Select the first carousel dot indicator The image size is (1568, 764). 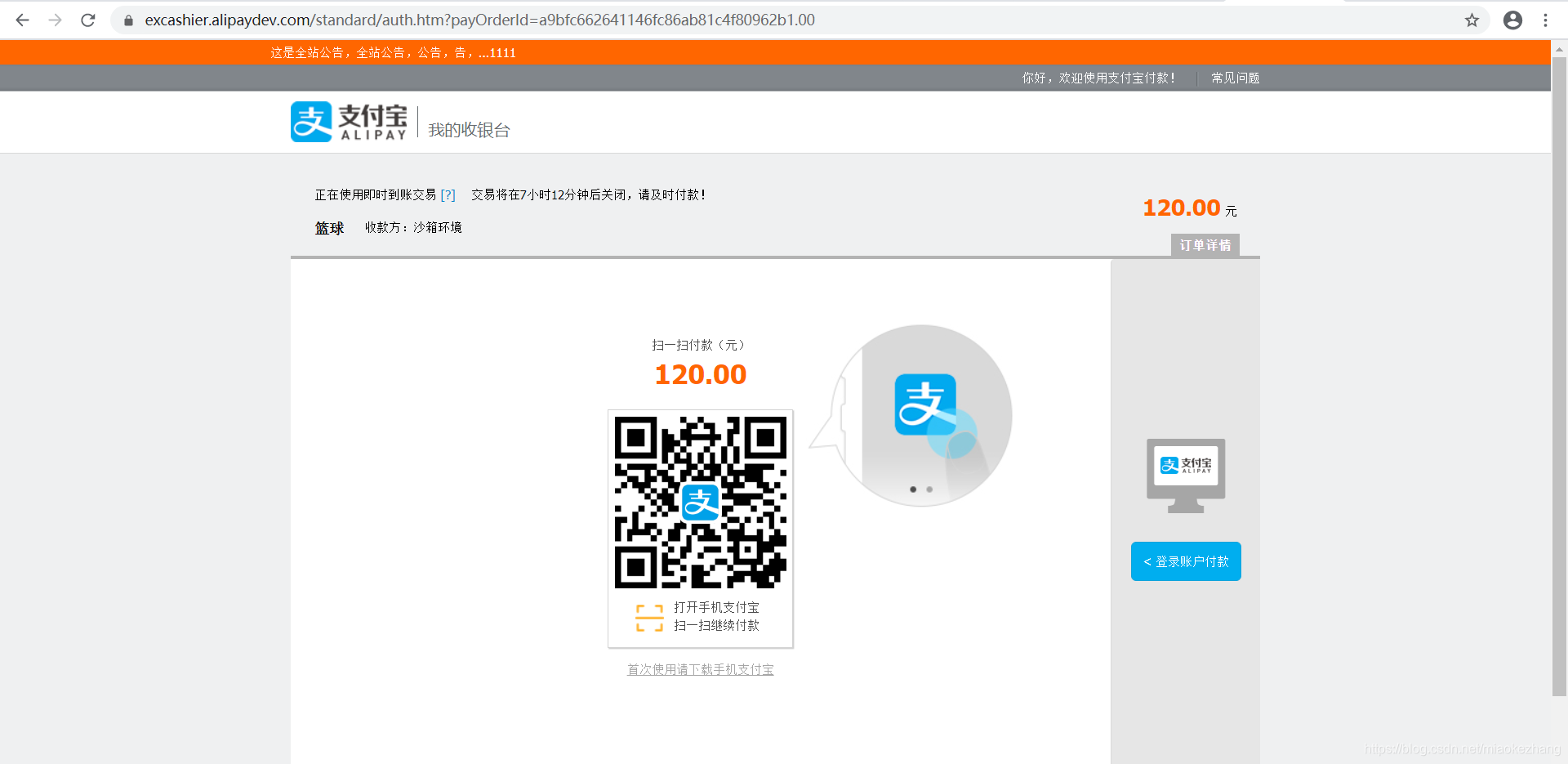tap(913, 489)
